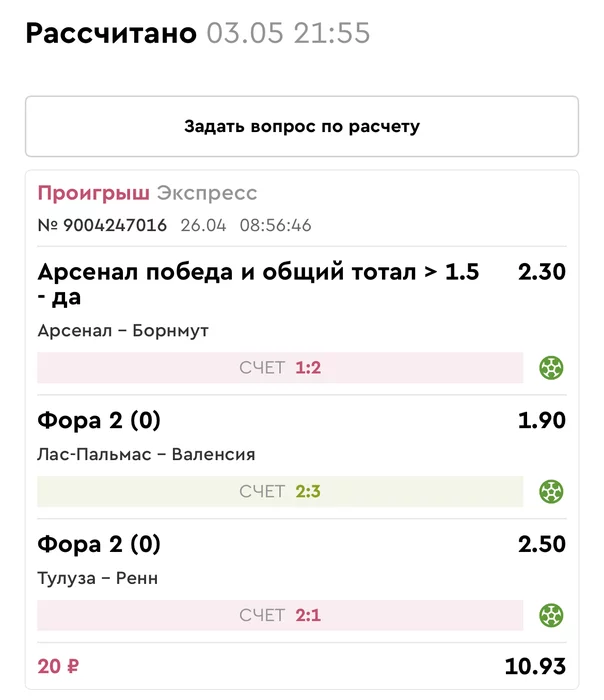This screenshot has width=604, height=700.
Task: Select the pink score bar showing 1:2
Action: click(x=280, y=367)
